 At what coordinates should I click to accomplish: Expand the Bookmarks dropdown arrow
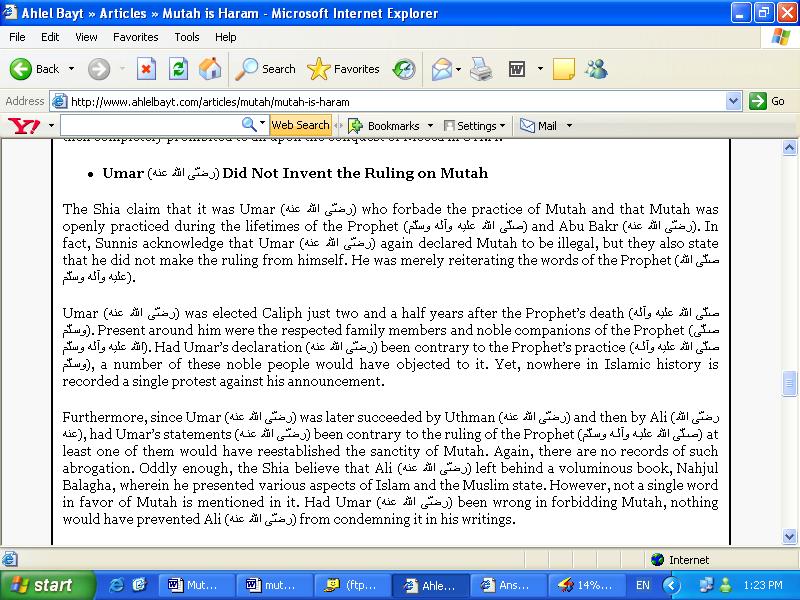(430, 126)
